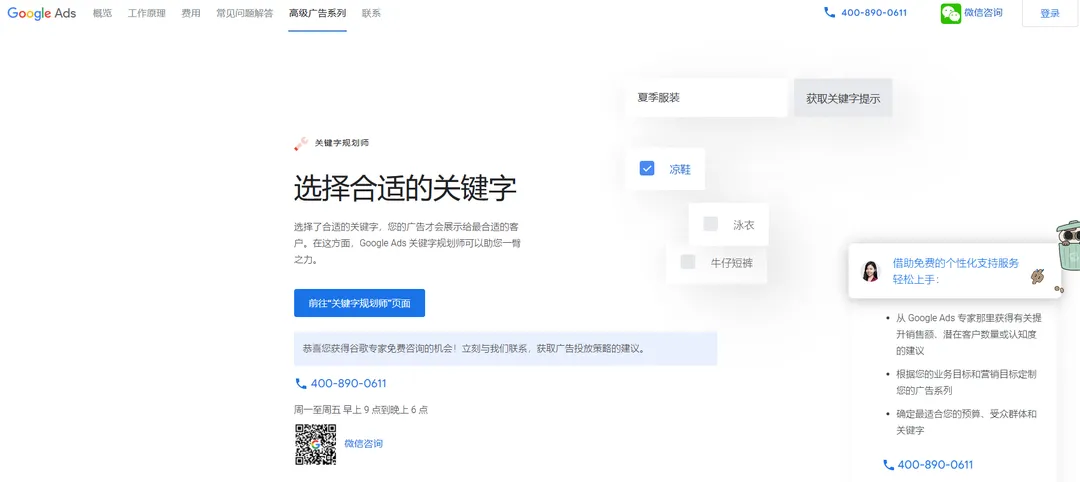Image resolution: width=1080 pixels, height=482 pixels.
Task: Click the 获取关键字提示 button
Action: pos(843,98)
